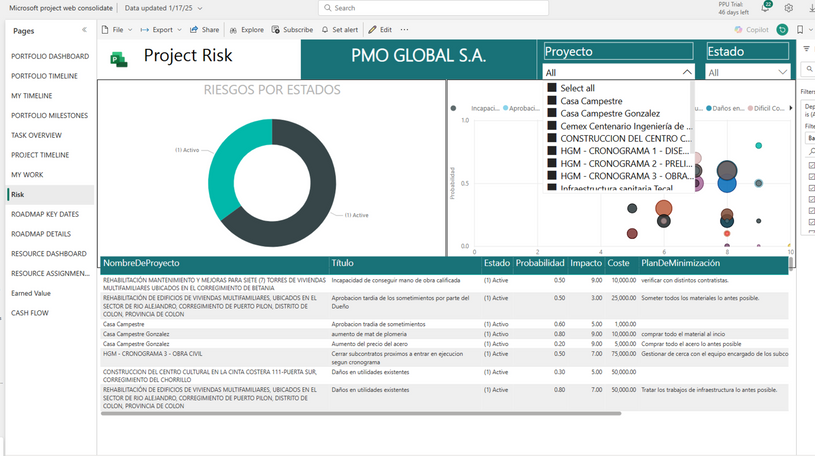
Task: Click the blue bubble in scatter chart
Action: point(727,184)
